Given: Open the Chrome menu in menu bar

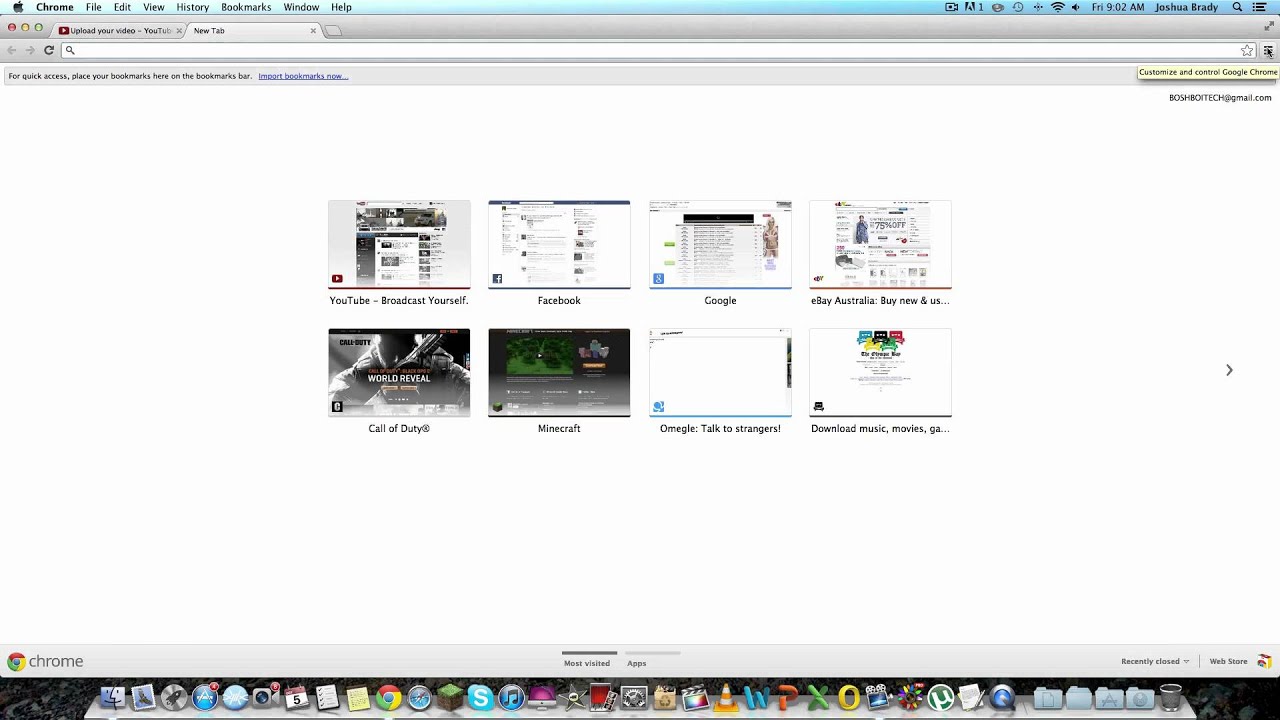Looking at the screenshot, I should point(55,7).
